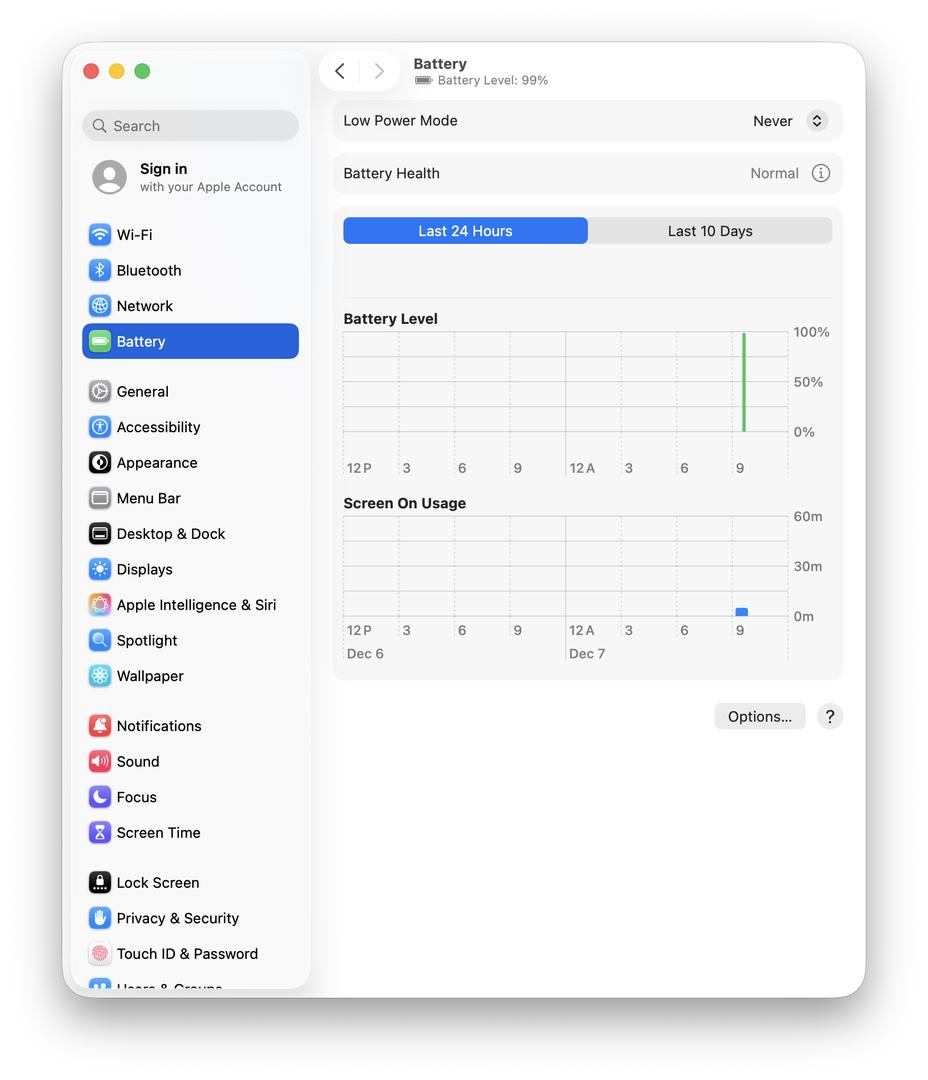
Task: Click the General gear icon
Action: pos(100,391)
